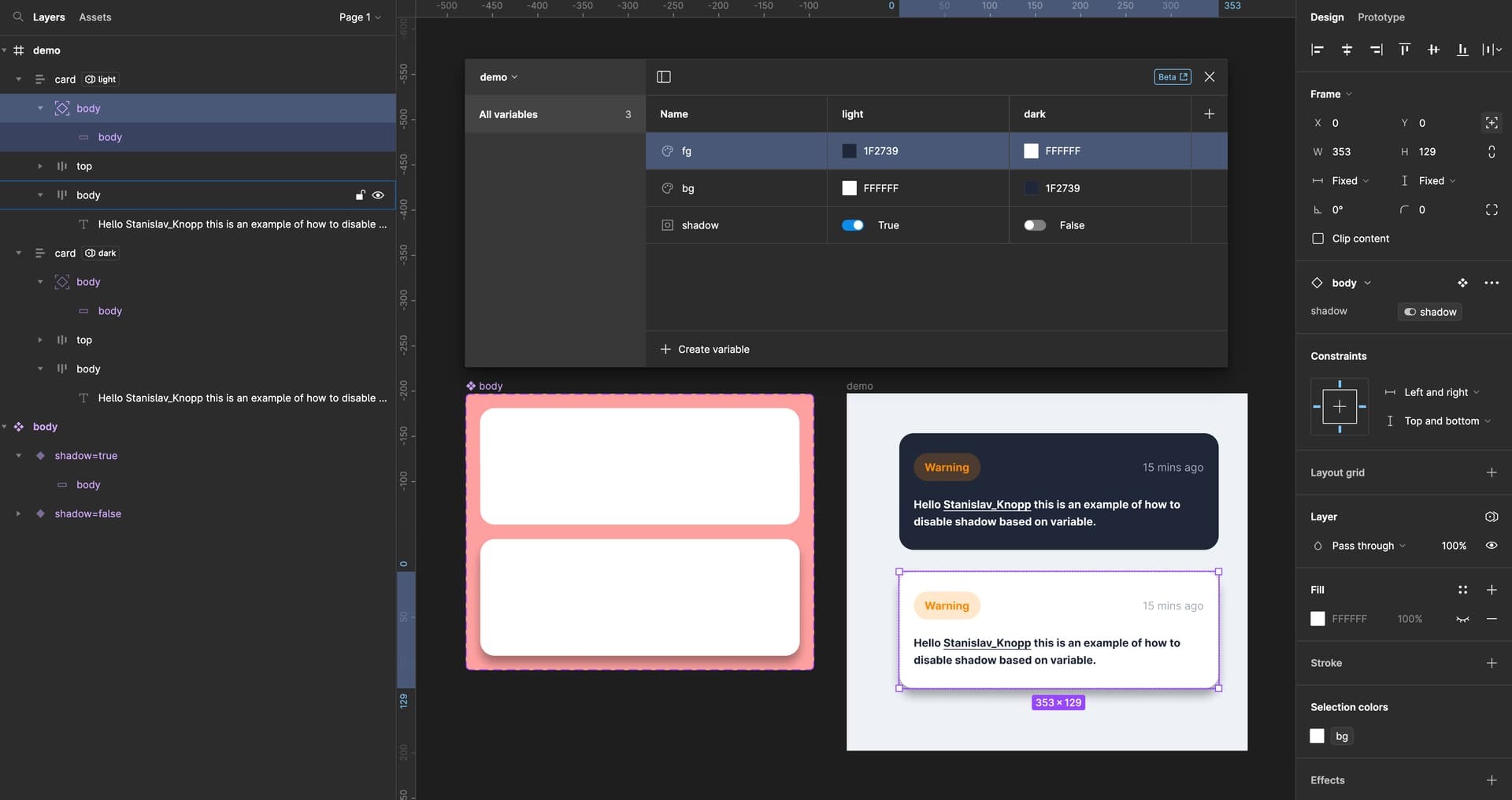Switch to the Assets tab
1512x800 pixels.
pos(95,17)
